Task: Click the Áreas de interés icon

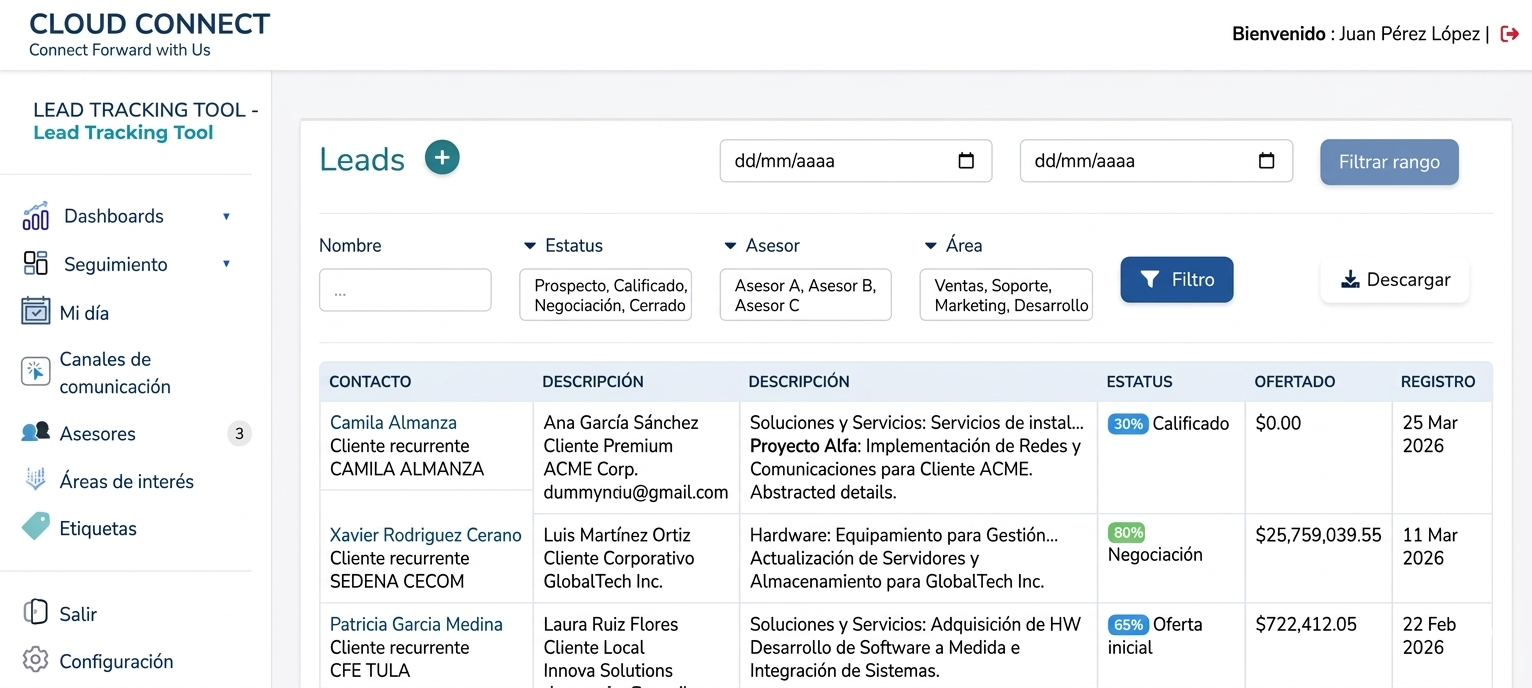Action: point(35,480)
